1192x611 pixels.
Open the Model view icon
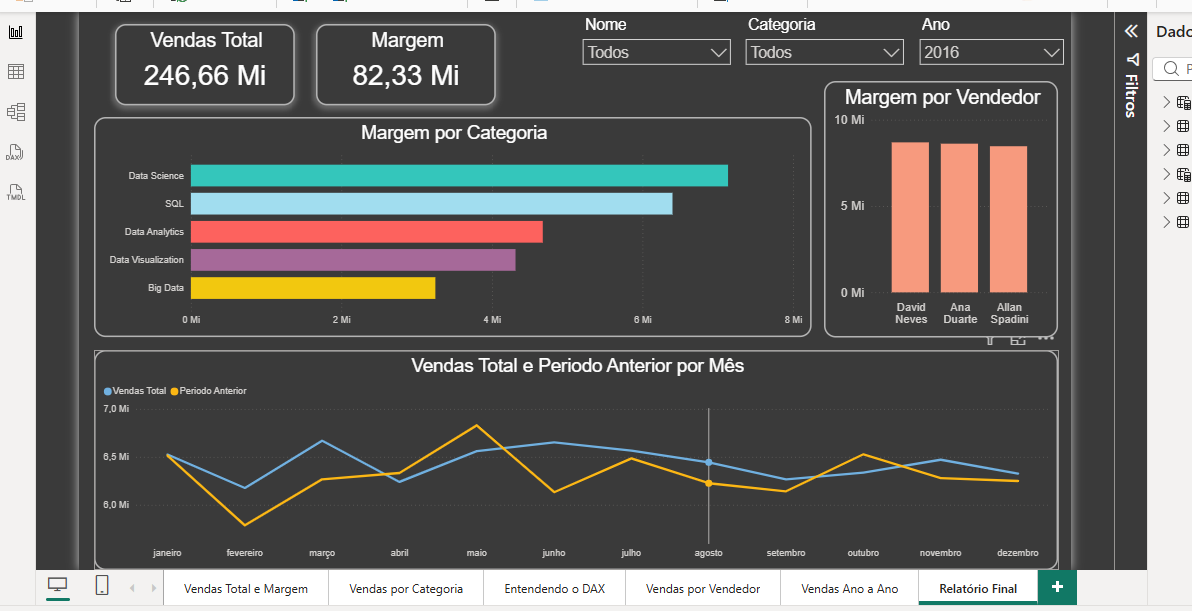[x=16, y=112]
